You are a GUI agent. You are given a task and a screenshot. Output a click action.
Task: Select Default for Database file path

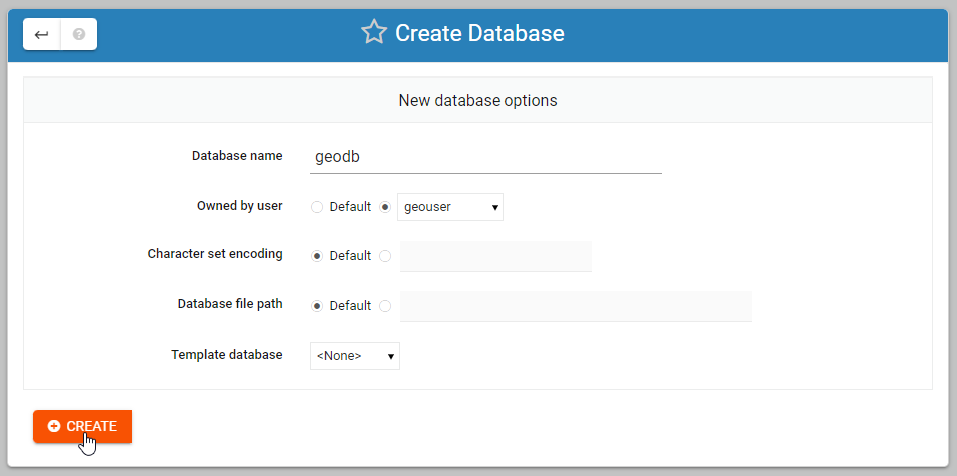pyautogui.click(x=317, y=306)
